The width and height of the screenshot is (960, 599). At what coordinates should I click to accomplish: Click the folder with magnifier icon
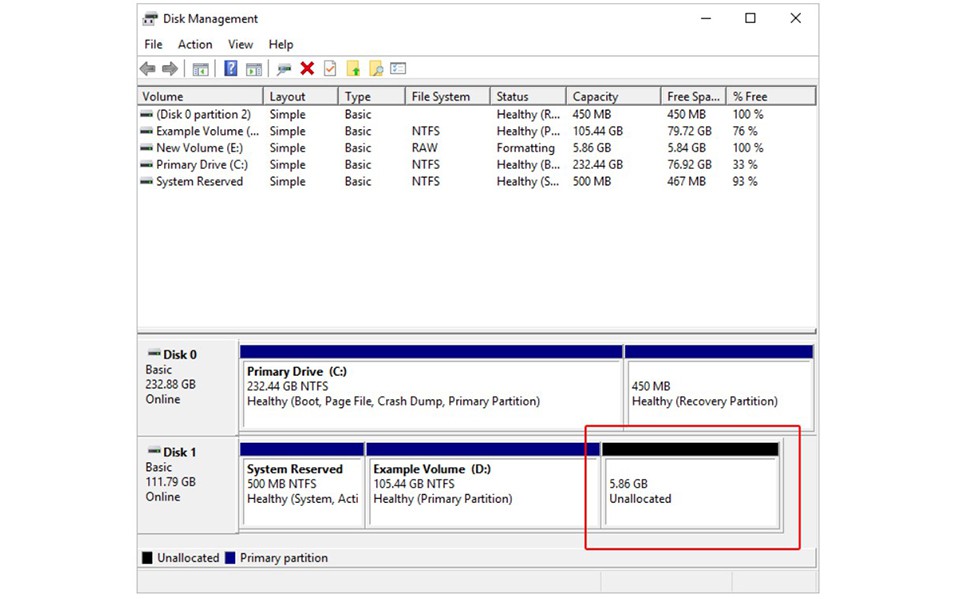point(376,69)
